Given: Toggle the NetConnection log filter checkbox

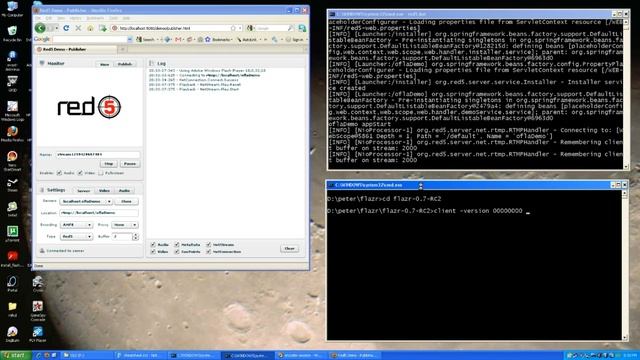Looking at the screenshot, I should pos(209,251).
